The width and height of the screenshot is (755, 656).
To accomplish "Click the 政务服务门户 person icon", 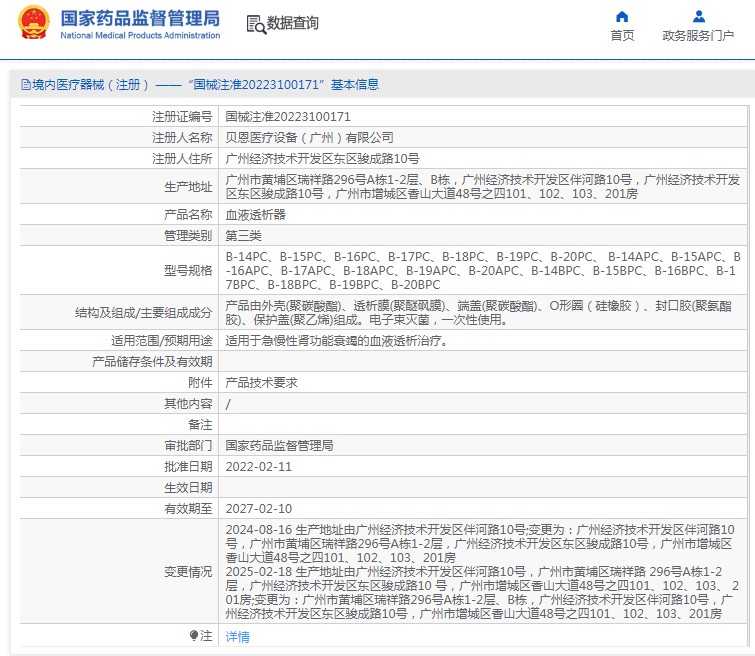I will click(x=699, y=17).
